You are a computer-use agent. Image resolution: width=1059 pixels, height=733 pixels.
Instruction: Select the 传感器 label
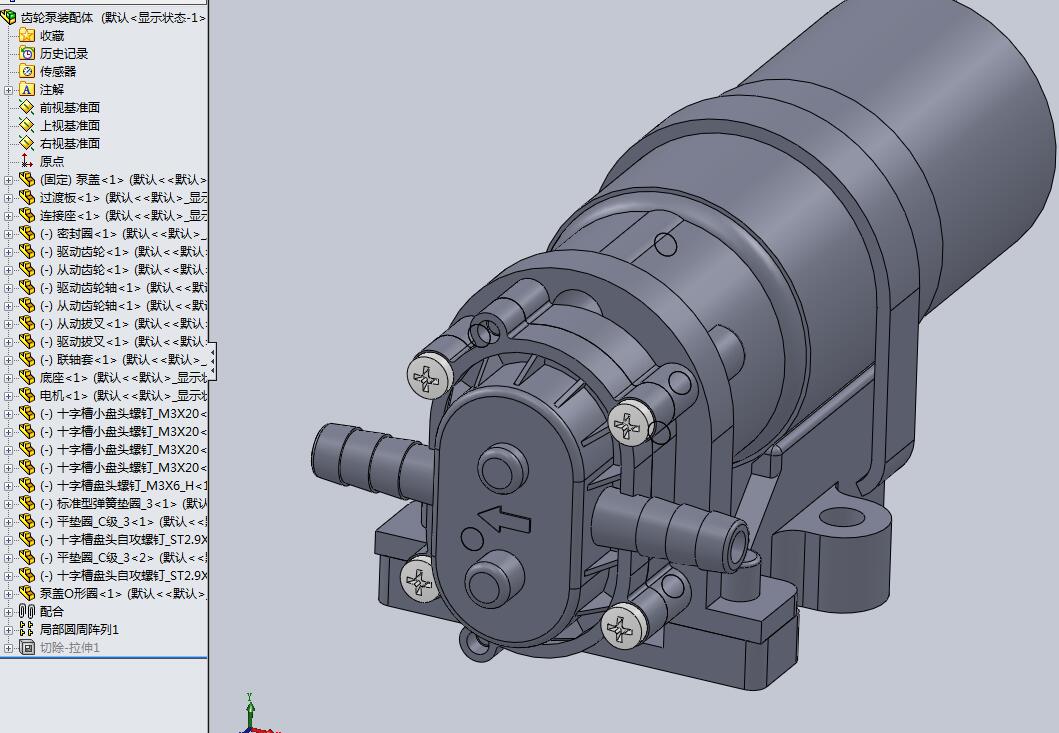point(58,71)
